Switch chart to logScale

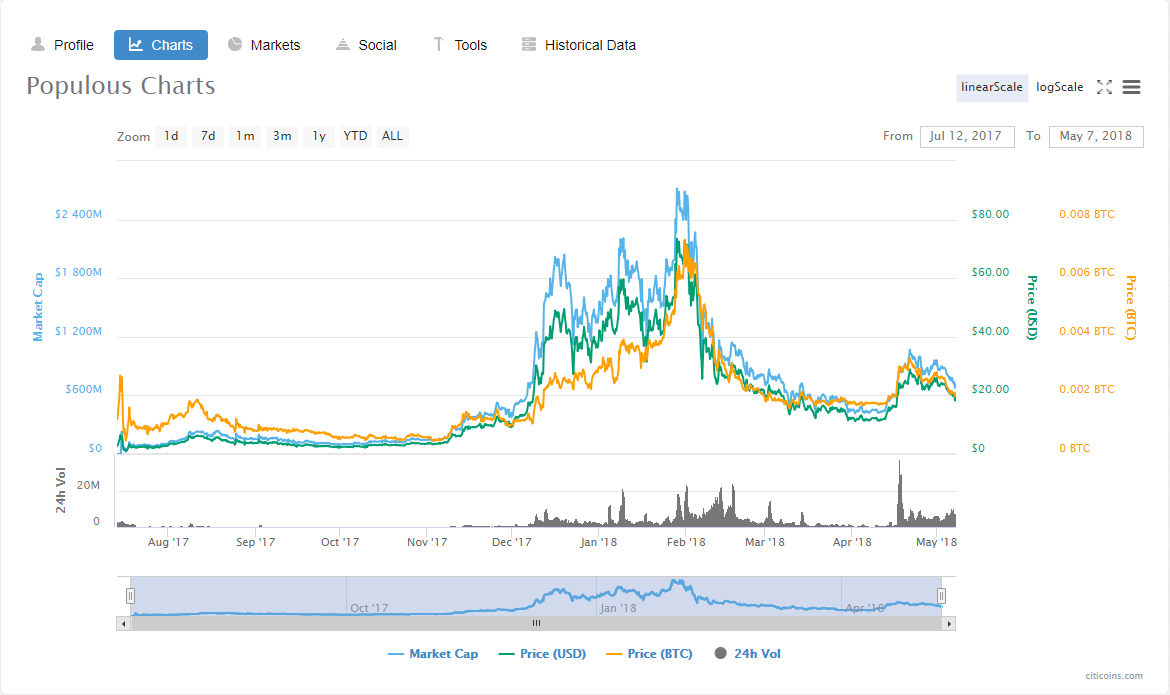coord(1060,87)
